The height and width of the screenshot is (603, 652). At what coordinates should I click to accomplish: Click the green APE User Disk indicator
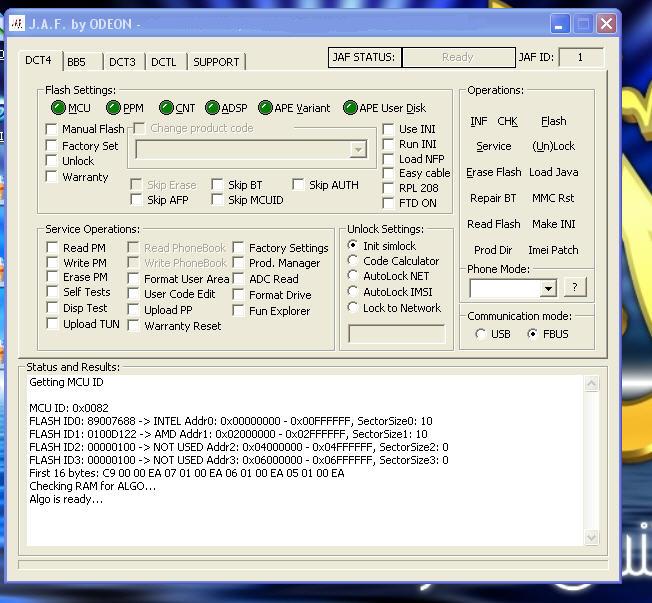pos(351,108)
